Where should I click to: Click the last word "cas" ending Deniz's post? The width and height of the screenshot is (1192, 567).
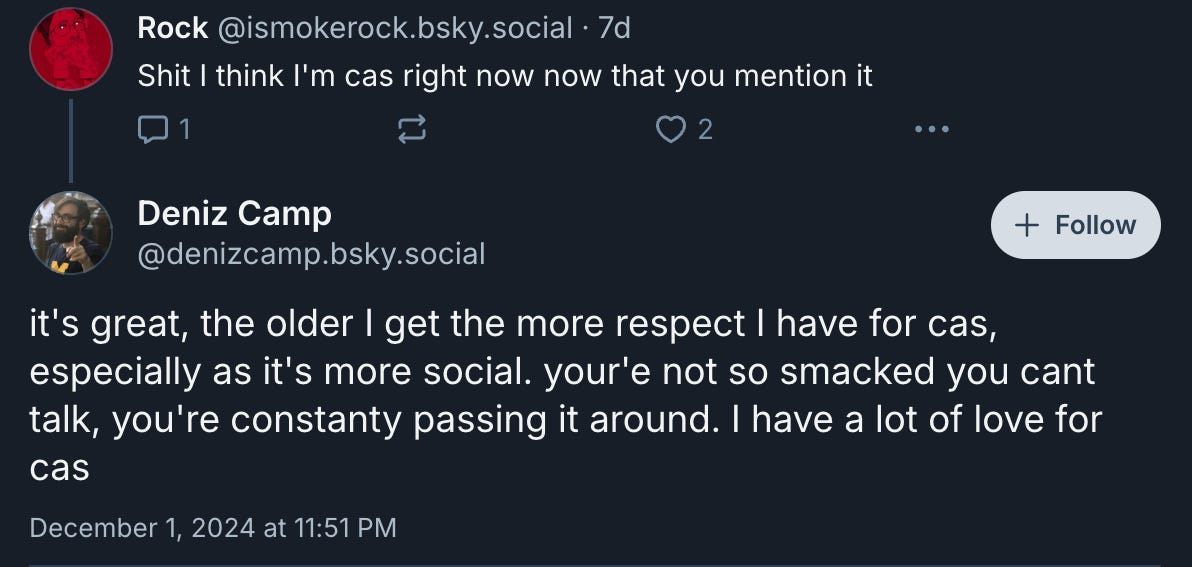point(60,467)
